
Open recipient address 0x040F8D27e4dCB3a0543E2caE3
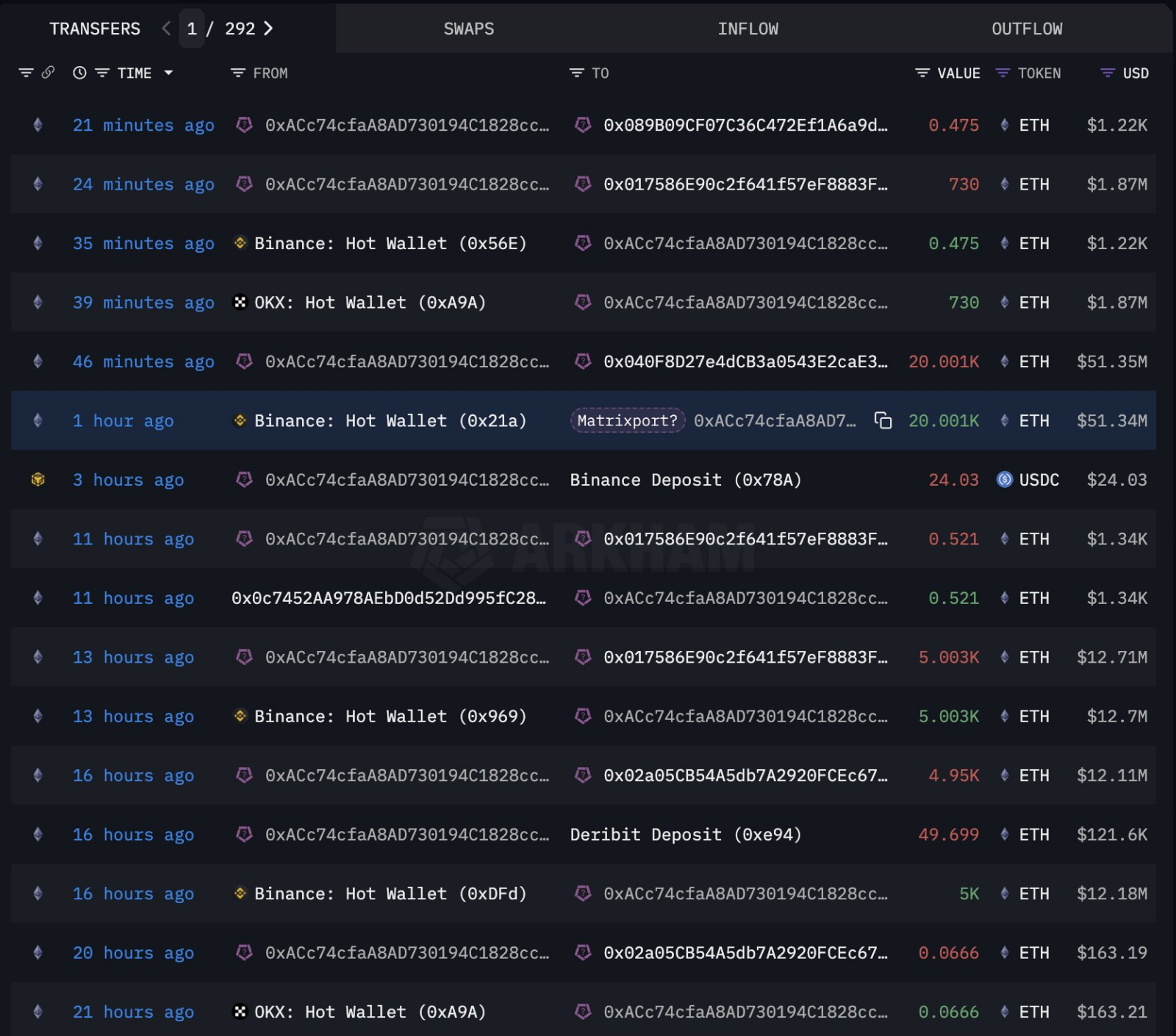click(x=745, y=361)
